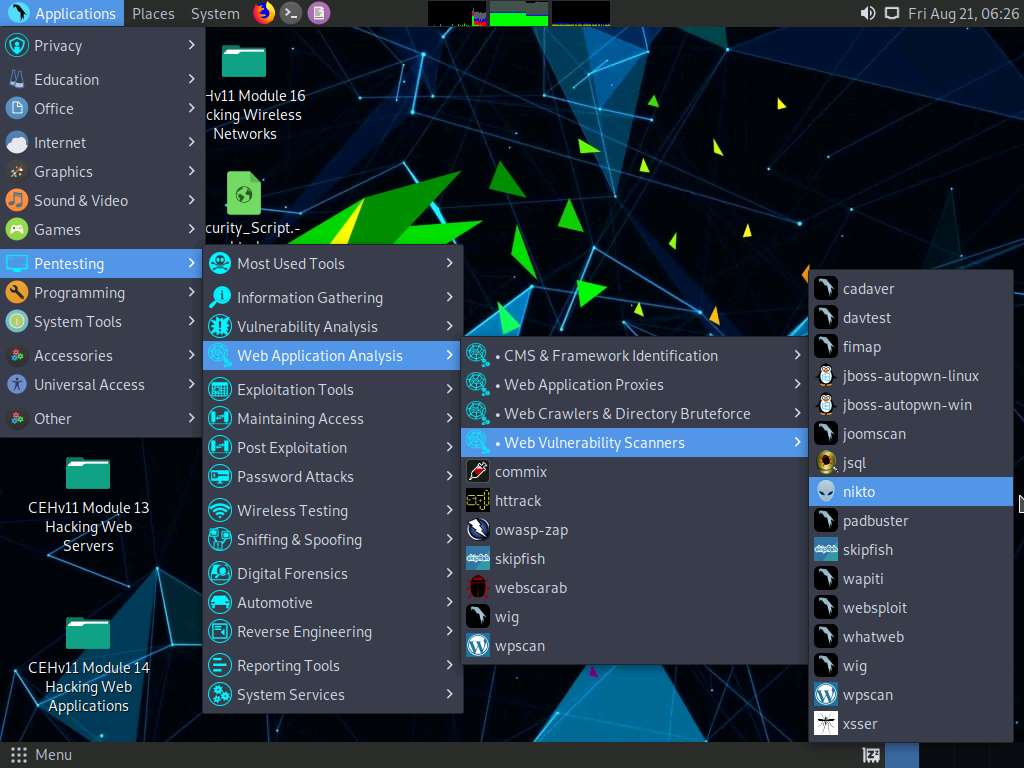Click the Games controller icon

(17, 230)
